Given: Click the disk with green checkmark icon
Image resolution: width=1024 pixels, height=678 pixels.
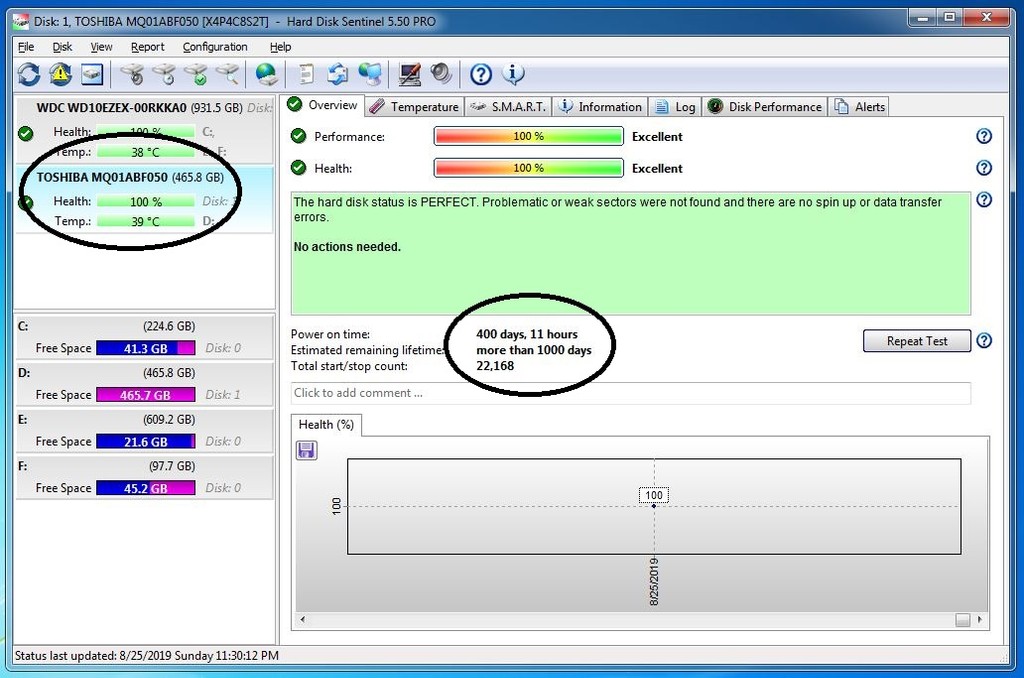Looking at the screenshot, I should 196,74.
